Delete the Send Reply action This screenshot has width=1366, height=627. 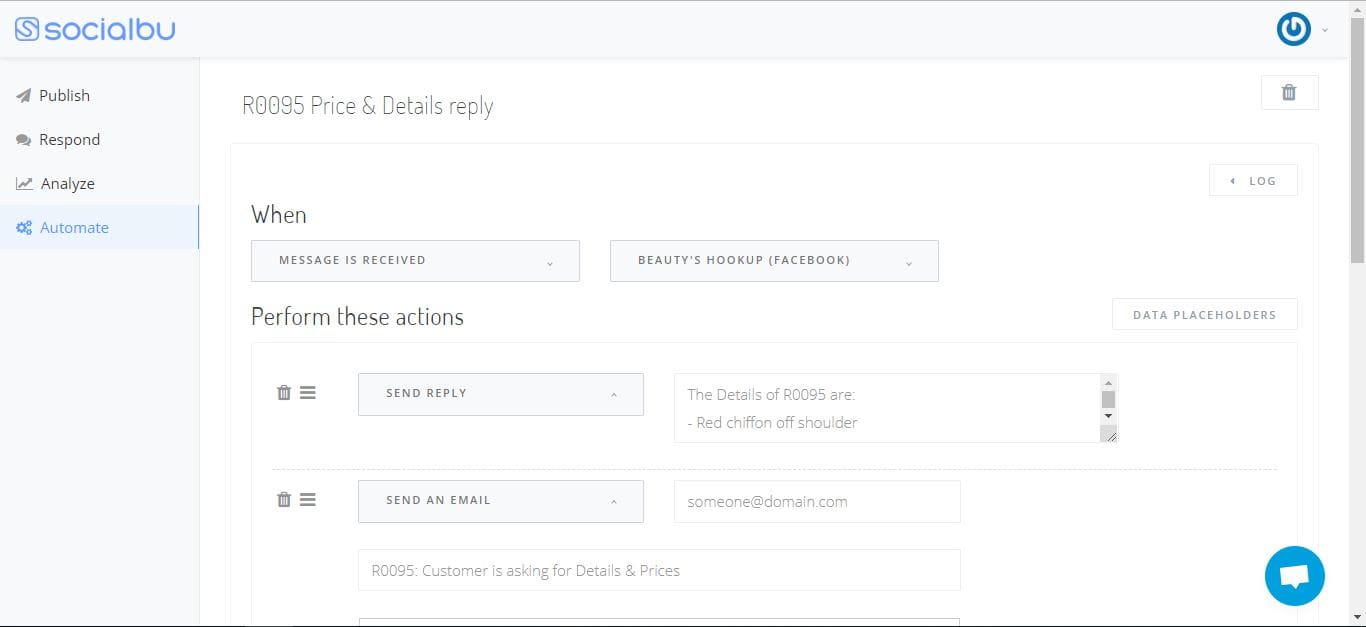(284, 393)
